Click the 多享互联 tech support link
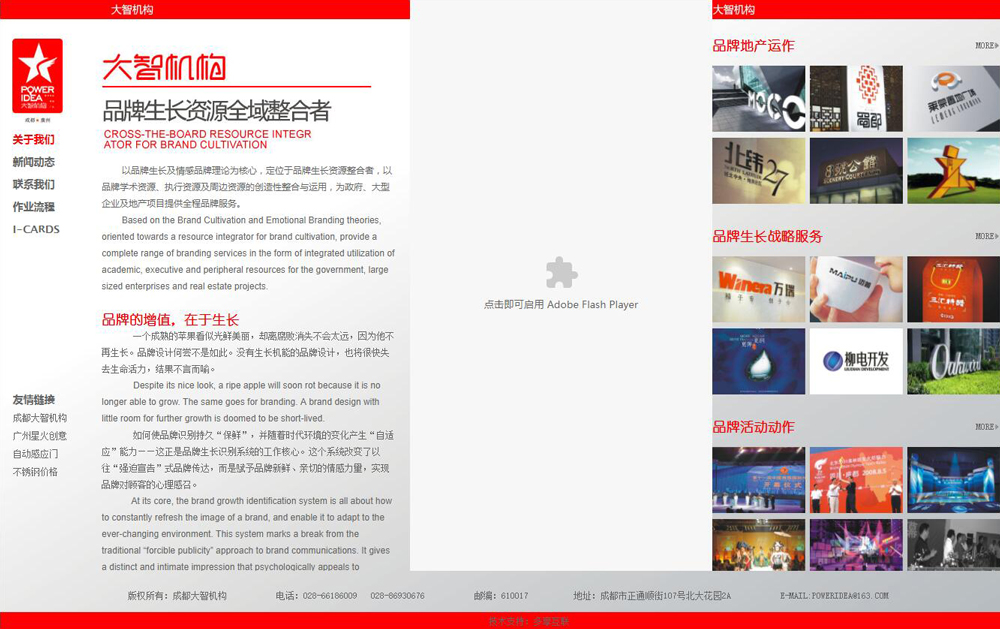The width and height of the screenshot is (1000, 629). pyautogui.click(x=551, y=621)
